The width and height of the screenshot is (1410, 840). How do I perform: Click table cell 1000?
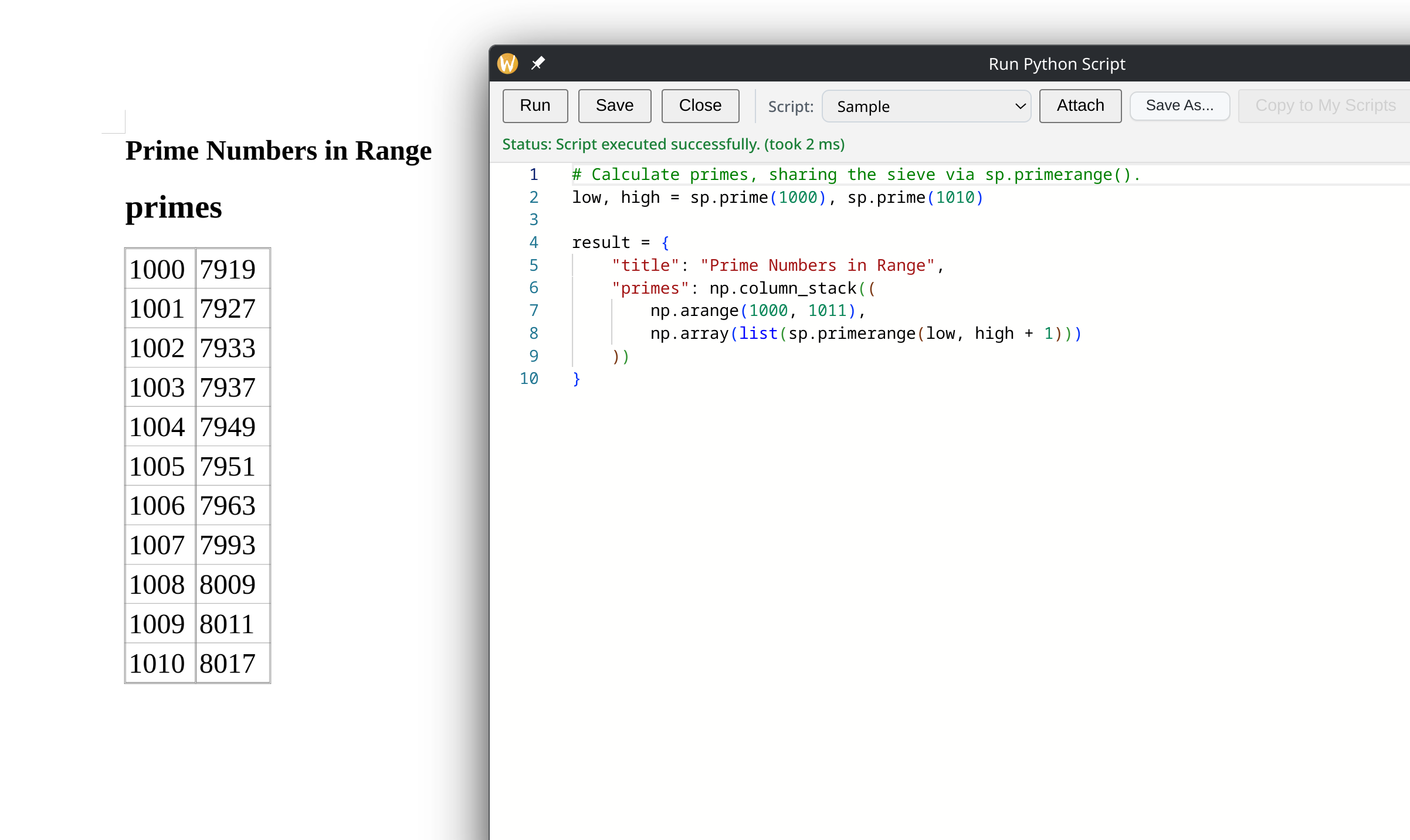coord(160,270)
